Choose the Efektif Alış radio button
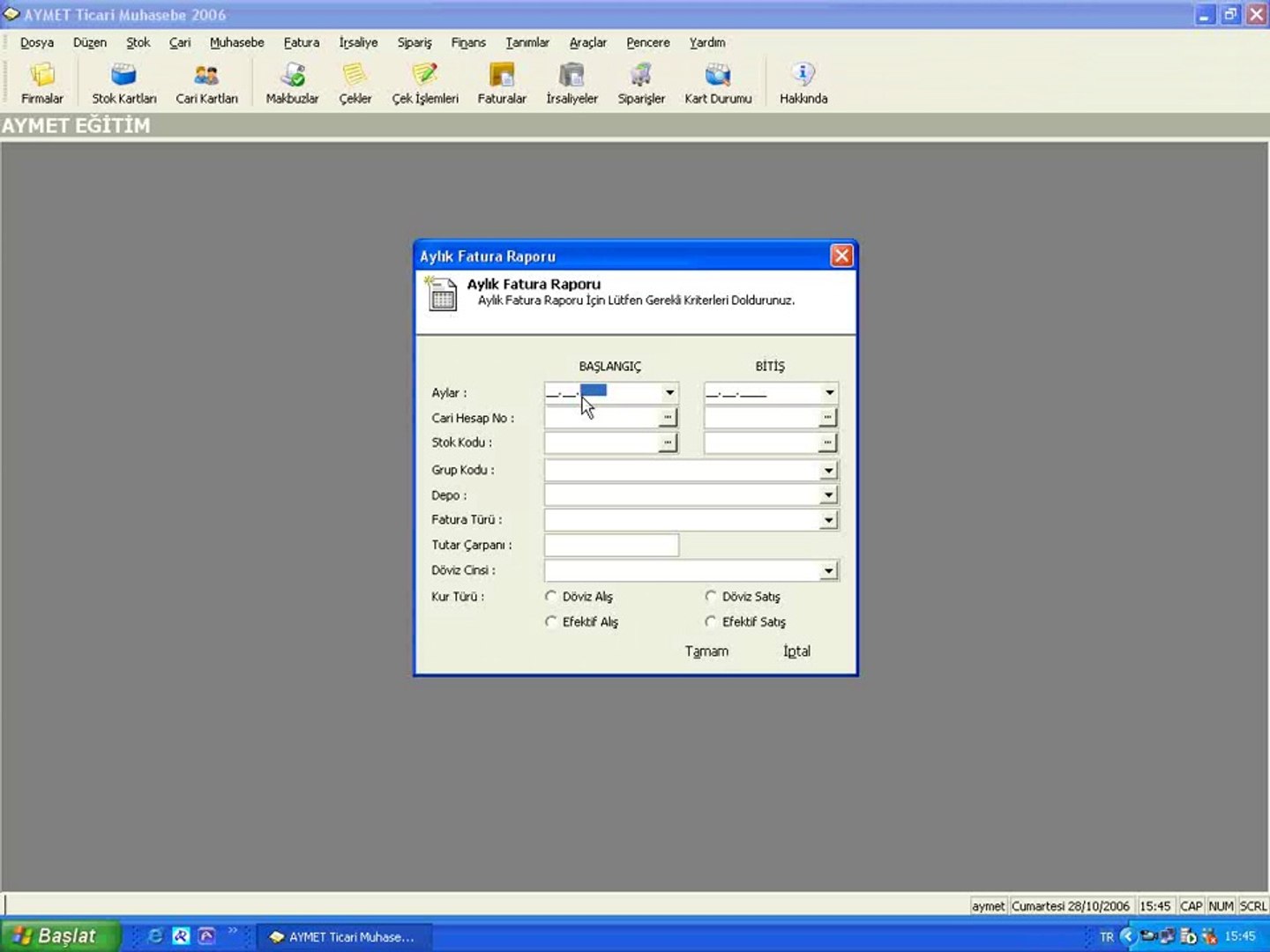This screenshot has height=952, width=1270. coord(551,621)
